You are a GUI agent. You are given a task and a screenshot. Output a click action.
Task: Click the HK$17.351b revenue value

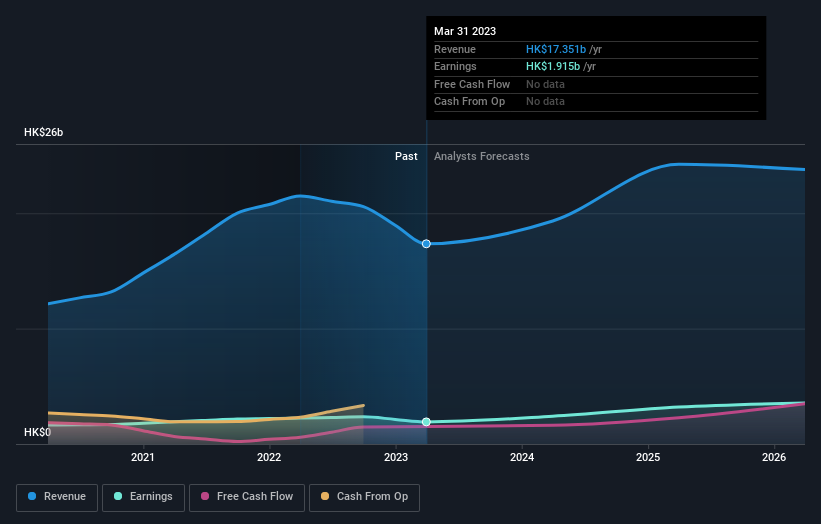pos(556,49)
